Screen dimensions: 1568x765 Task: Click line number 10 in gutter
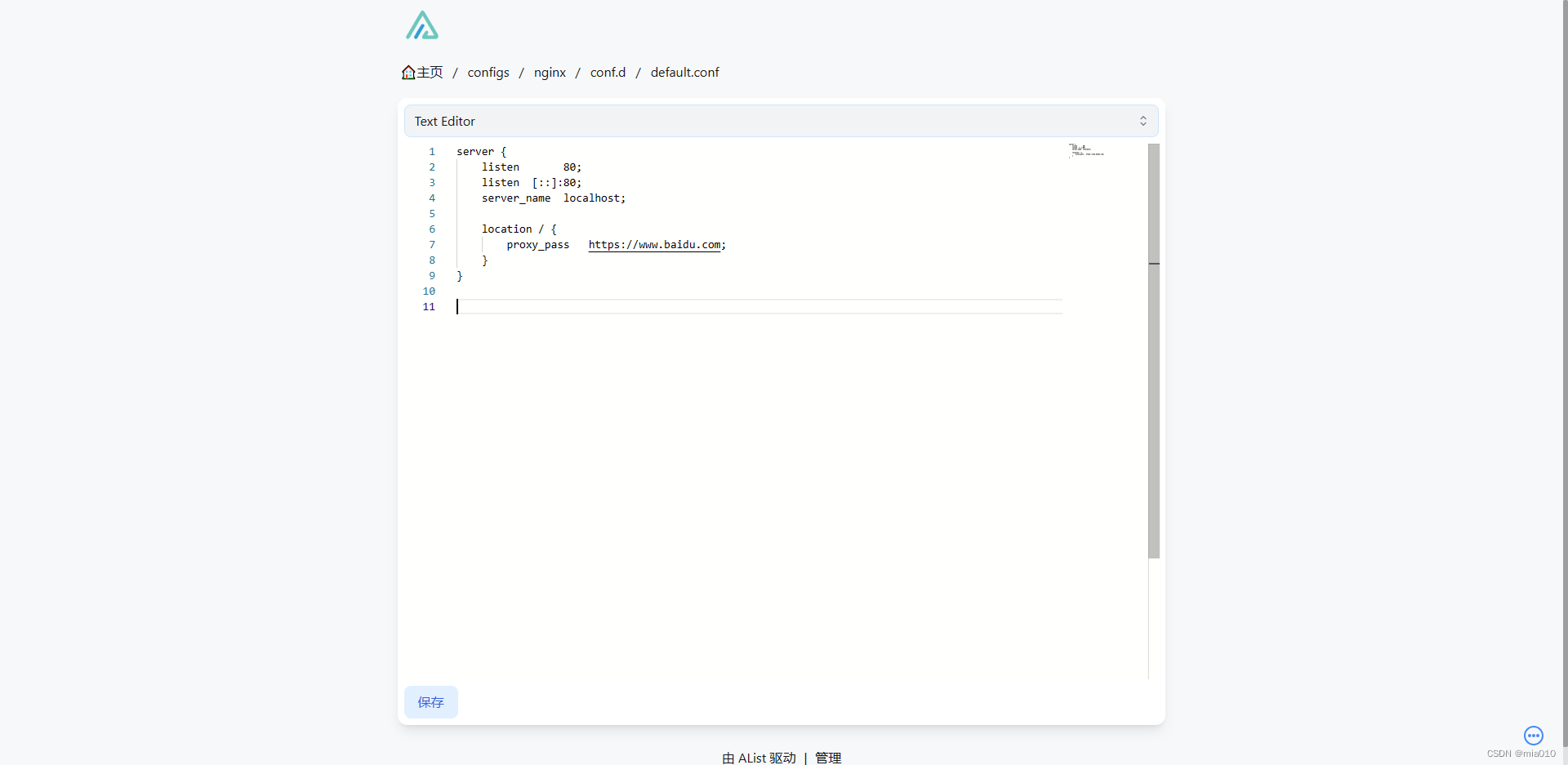429,291
